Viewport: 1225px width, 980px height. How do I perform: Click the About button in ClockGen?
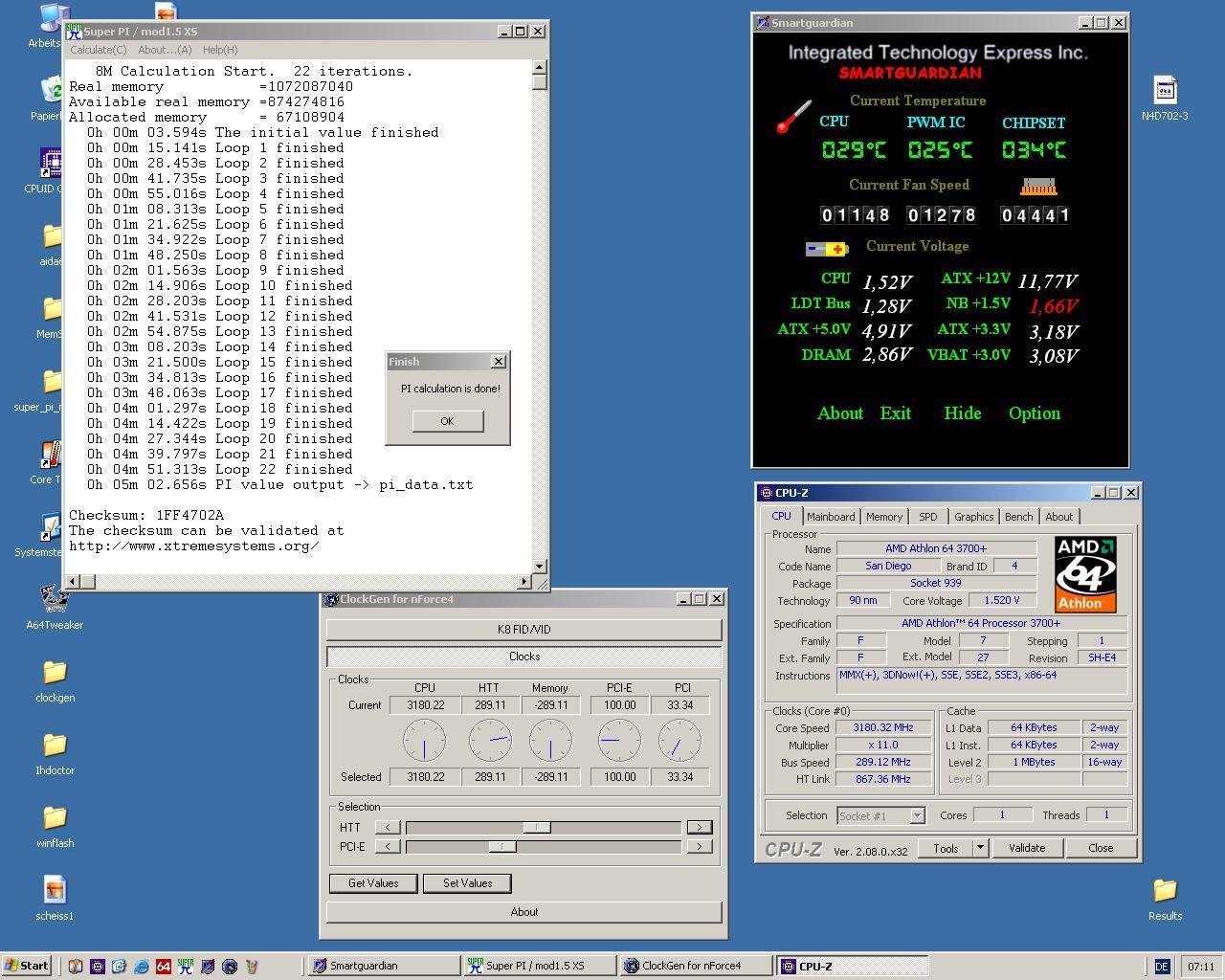pos(524,912)
